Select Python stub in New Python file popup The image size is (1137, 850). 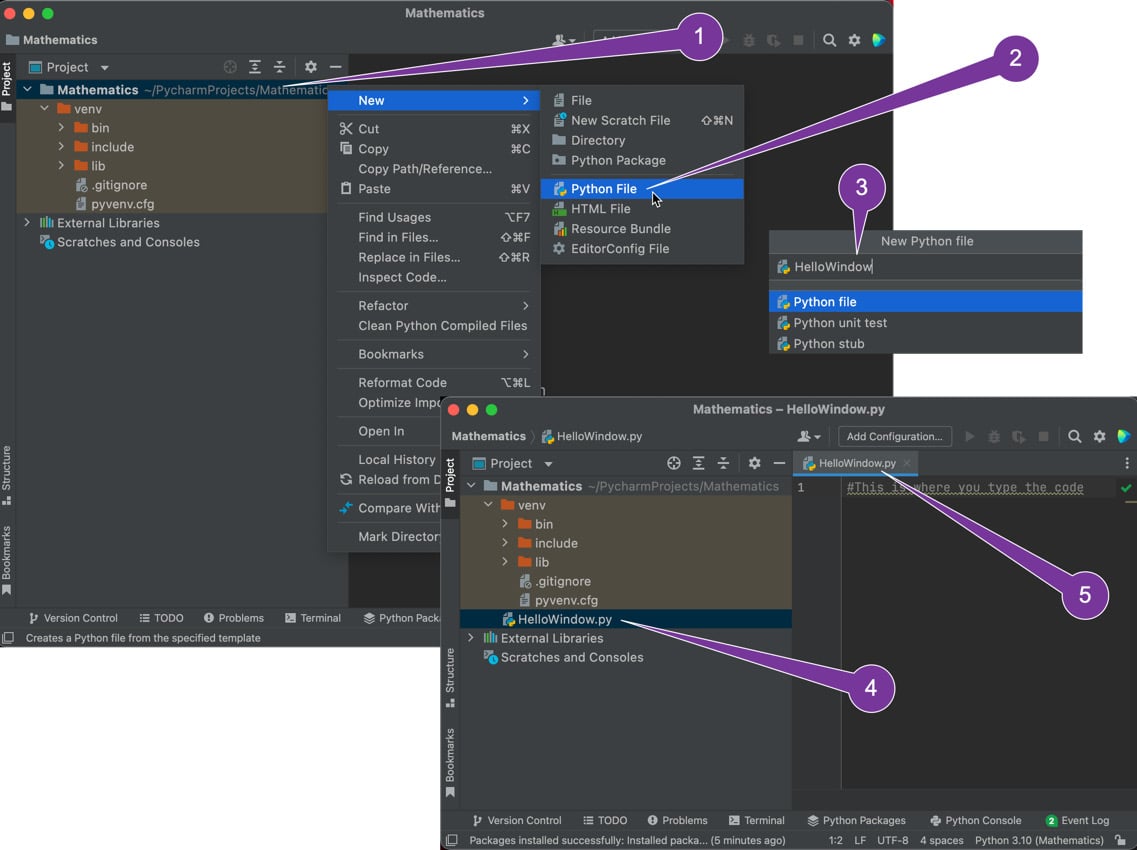point(925,344)
